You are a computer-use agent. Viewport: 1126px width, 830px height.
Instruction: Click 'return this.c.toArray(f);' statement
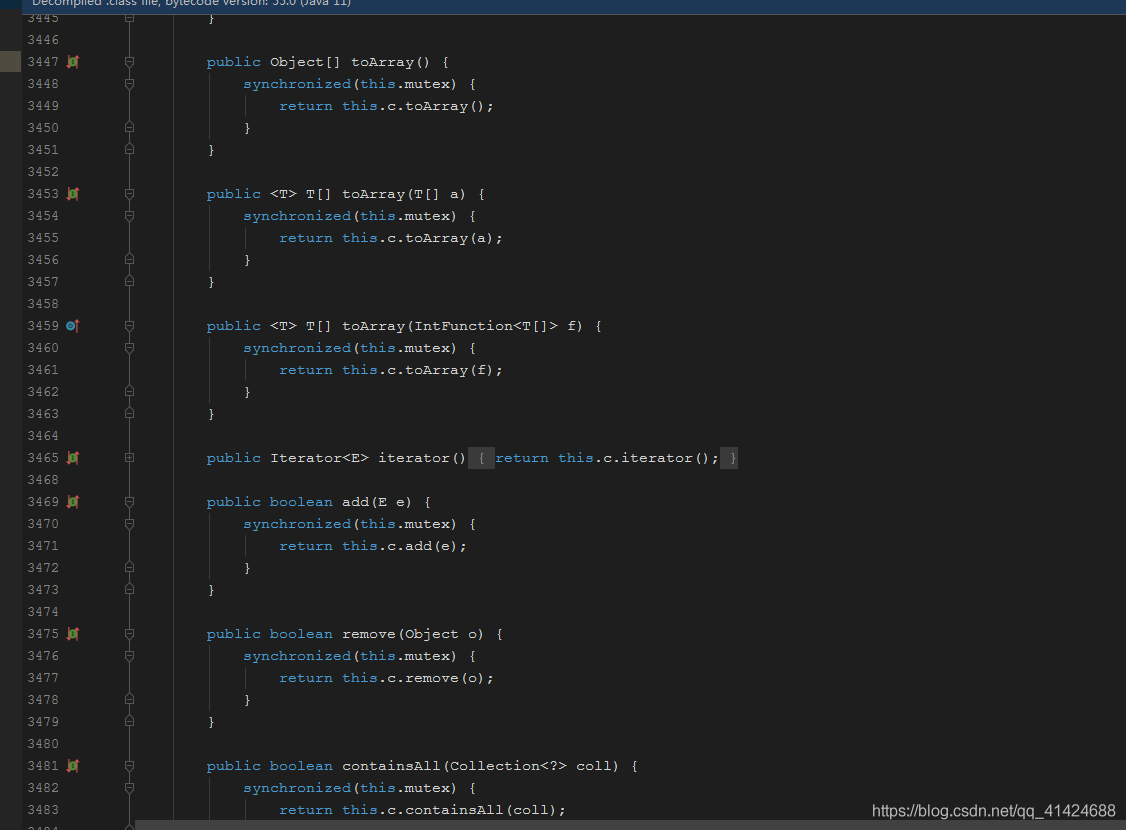pyautogui.click(x=391, y=370)
